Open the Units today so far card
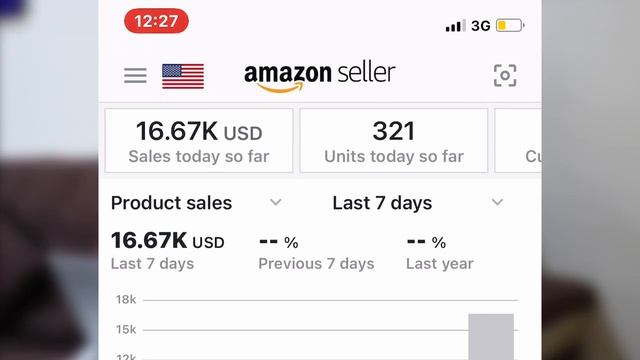The image size is (640, 360). click(394, 140)
